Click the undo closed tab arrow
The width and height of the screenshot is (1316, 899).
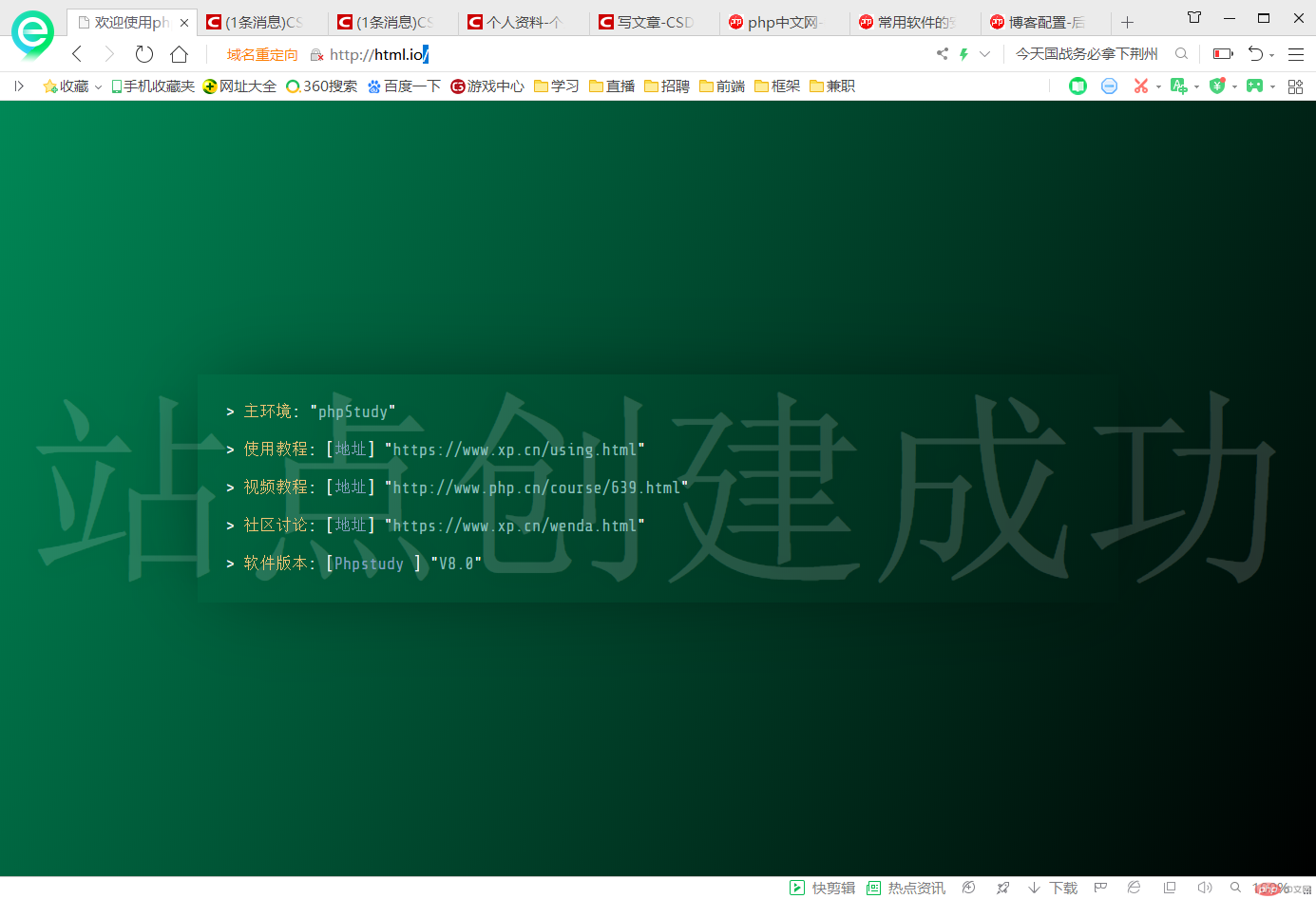1255,54
